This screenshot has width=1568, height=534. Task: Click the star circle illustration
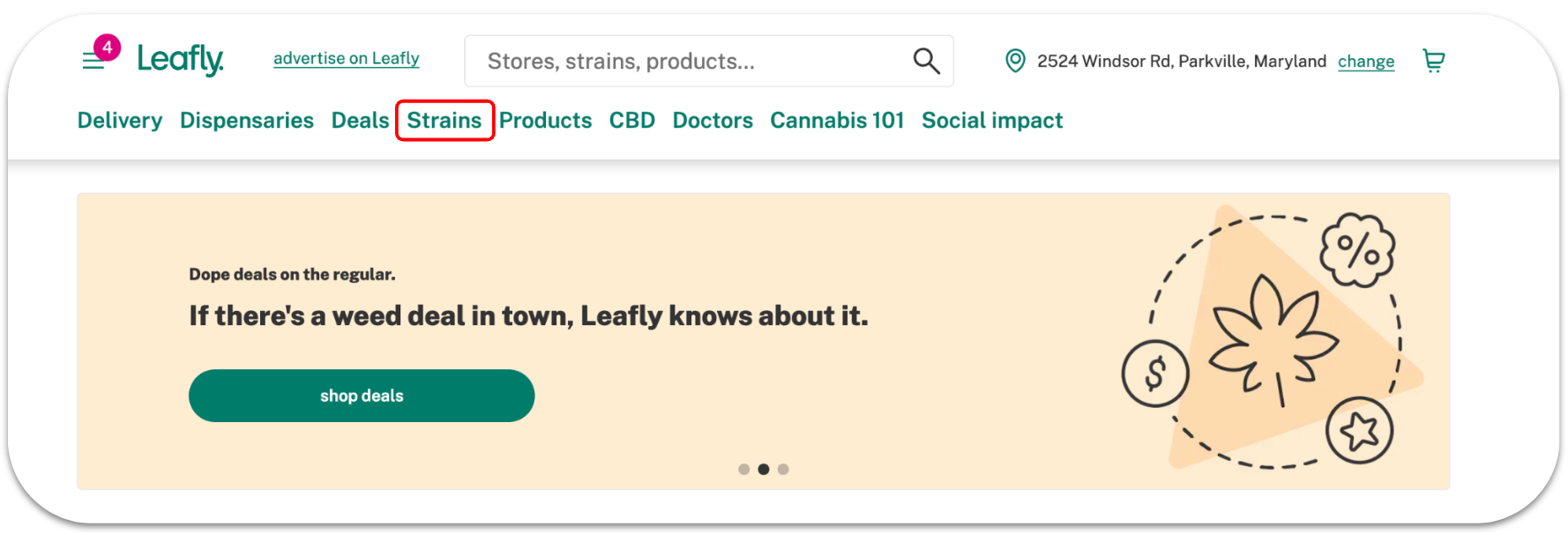click(x=1359, y=430)
